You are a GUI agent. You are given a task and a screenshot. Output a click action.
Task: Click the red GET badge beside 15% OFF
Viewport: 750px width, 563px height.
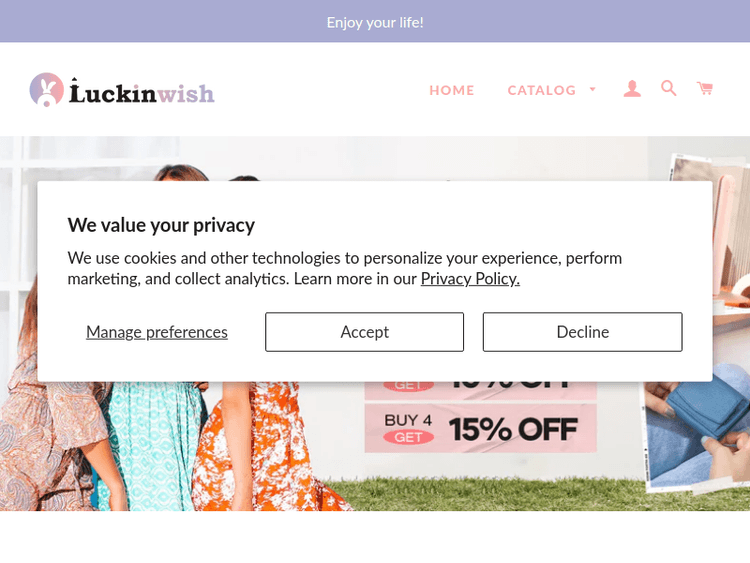[x=408, y=438]
